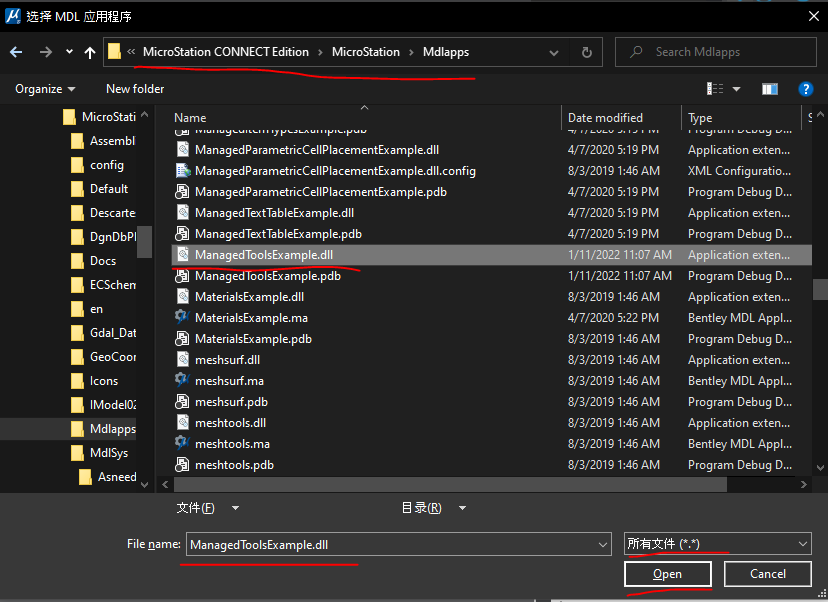The image size is (828, 602).
Task: Open the Gdal_Dat folder in tree
Action: point(103,333)
